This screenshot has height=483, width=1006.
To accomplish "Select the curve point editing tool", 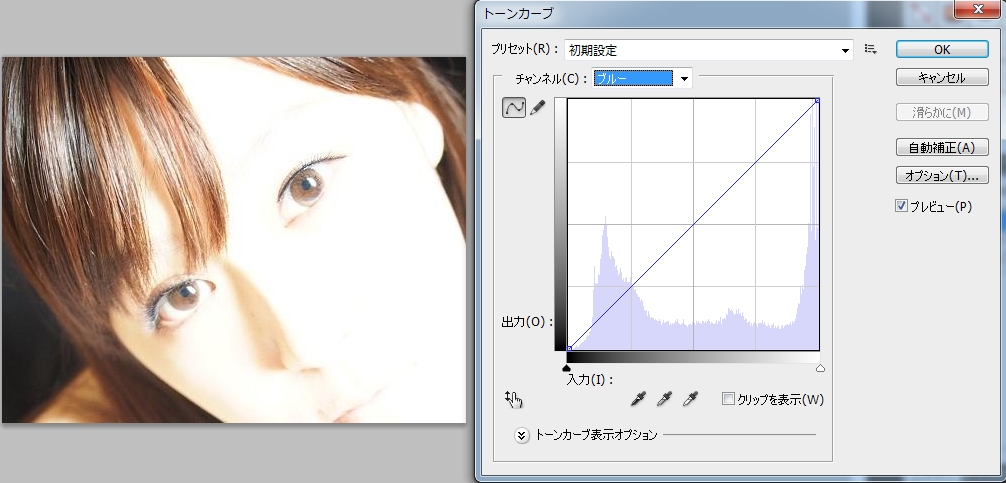I will (x=514, y=107).
